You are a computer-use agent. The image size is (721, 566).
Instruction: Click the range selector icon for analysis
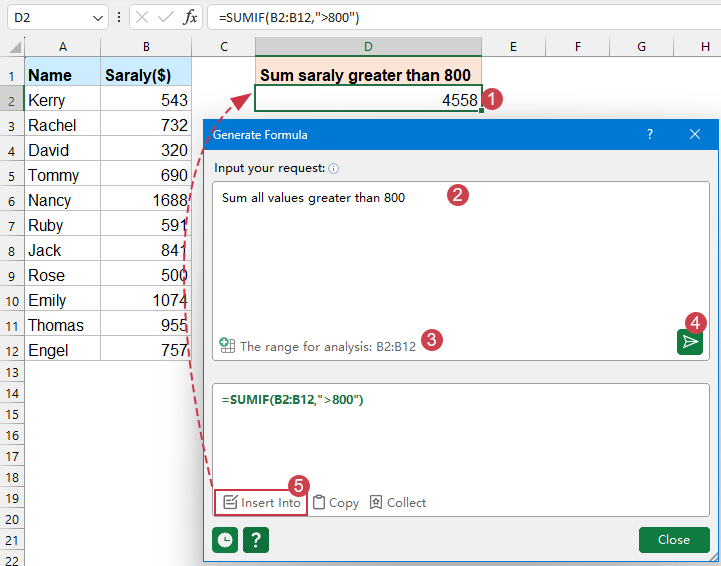point(227,346)
